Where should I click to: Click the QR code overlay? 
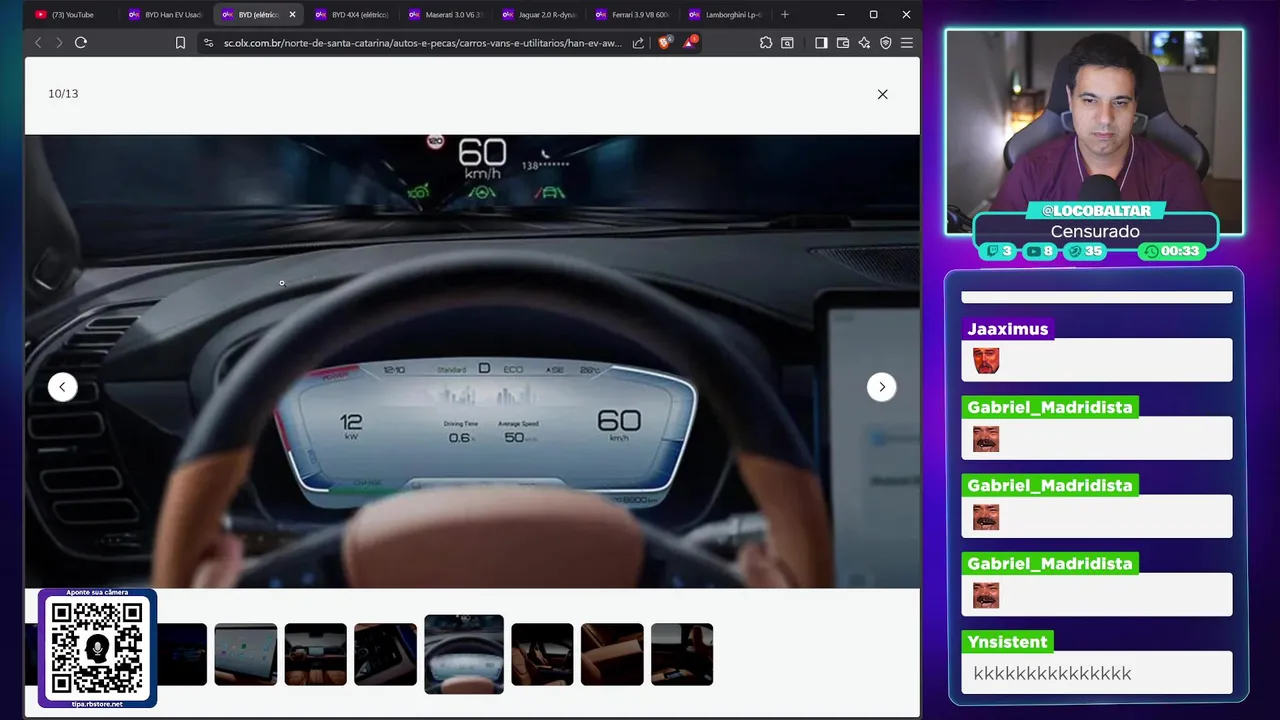(x=97, y=648)
